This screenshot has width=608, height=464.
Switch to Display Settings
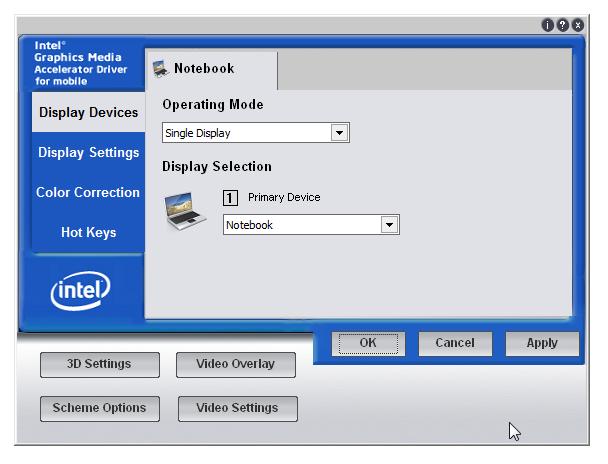click(x=88, y=152)
